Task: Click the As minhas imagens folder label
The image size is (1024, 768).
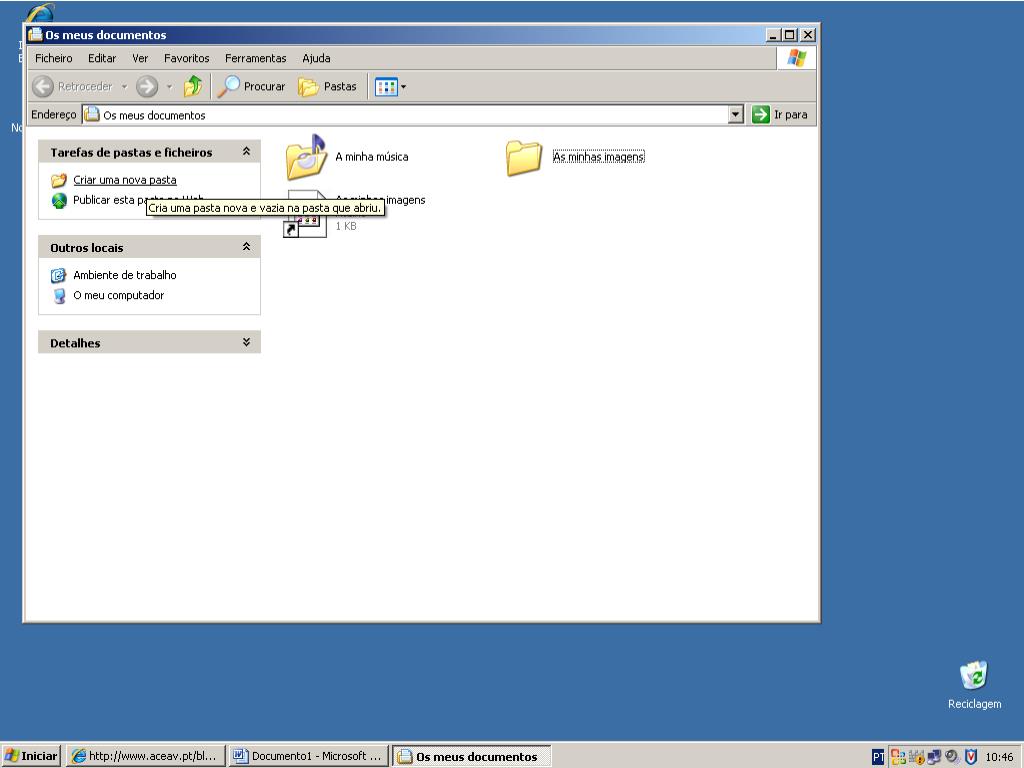Action: 598,157
